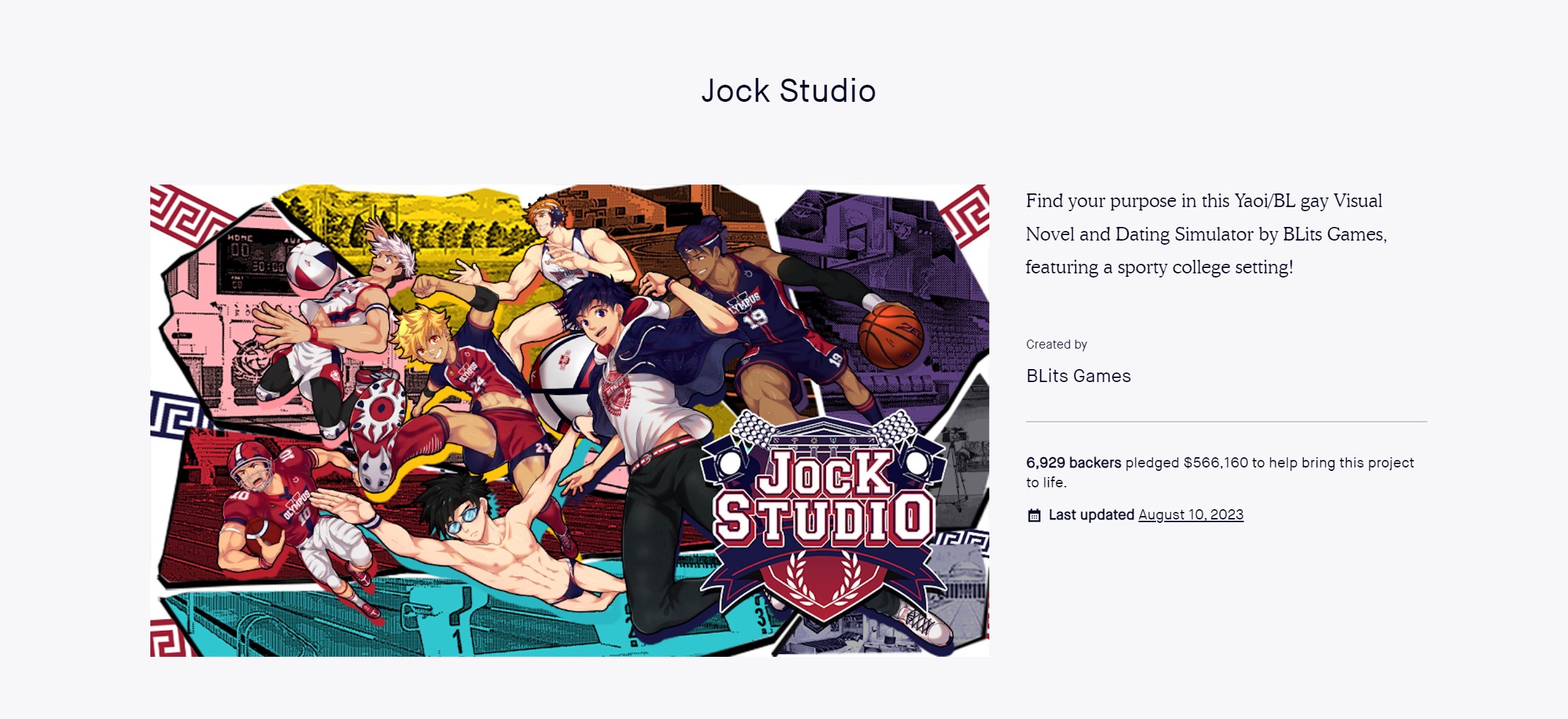Click the Jock Studio project title
Viewport: 1568px width, 719px height.
point(788,91)
